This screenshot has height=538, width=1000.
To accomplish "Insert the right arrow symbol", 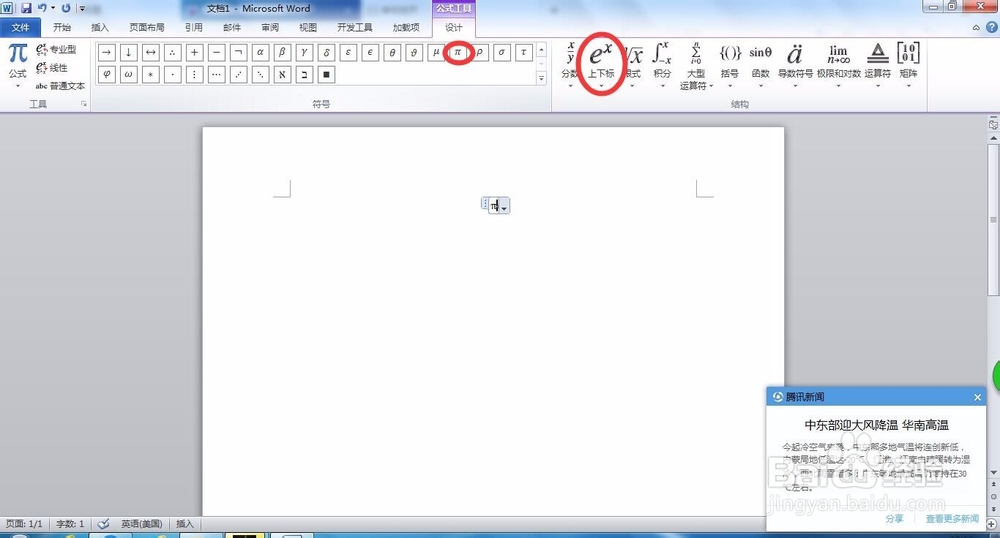I will point(107,53).
